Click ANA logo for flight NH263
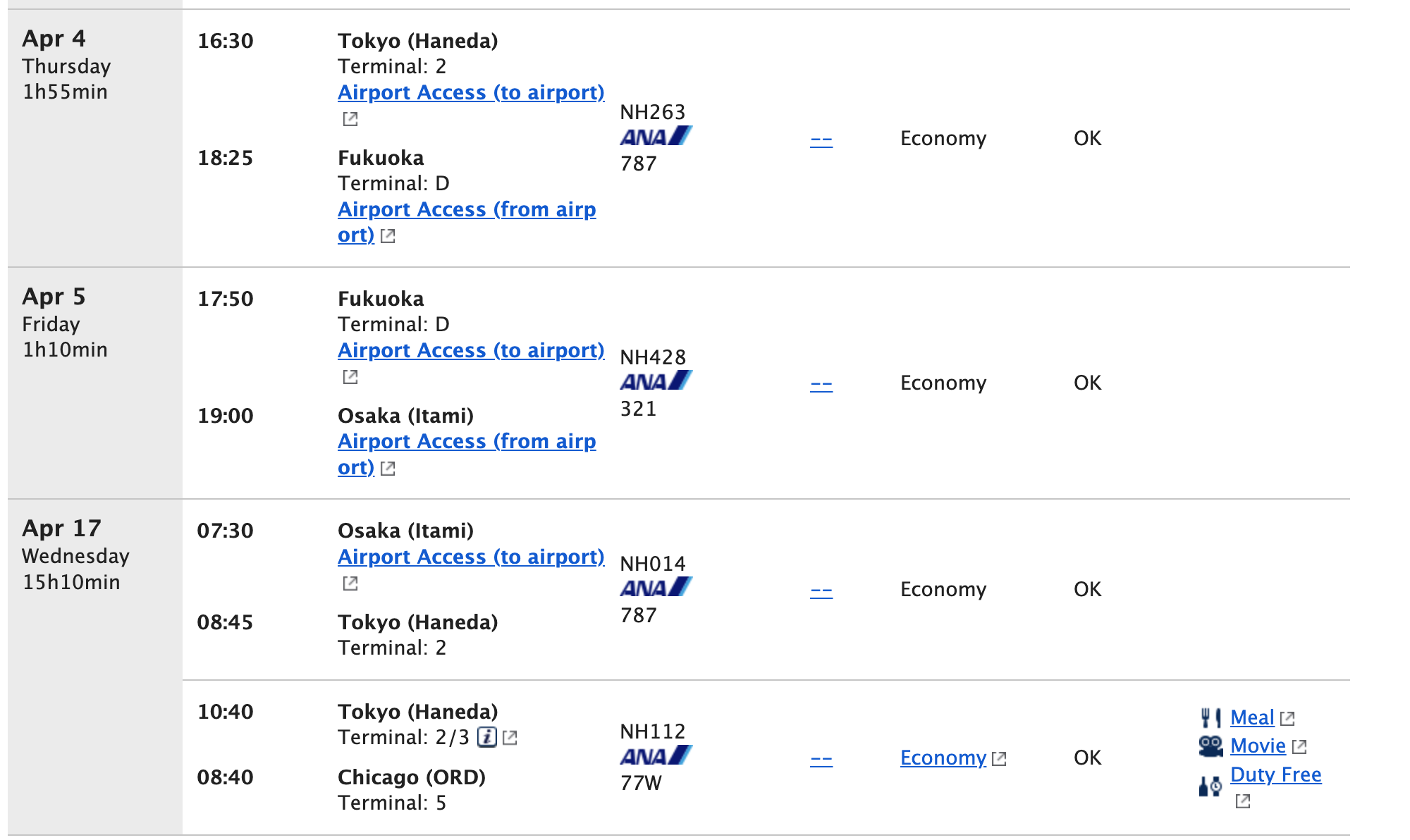Screen dimensions: 1410x840 click(x=656, y=136)
